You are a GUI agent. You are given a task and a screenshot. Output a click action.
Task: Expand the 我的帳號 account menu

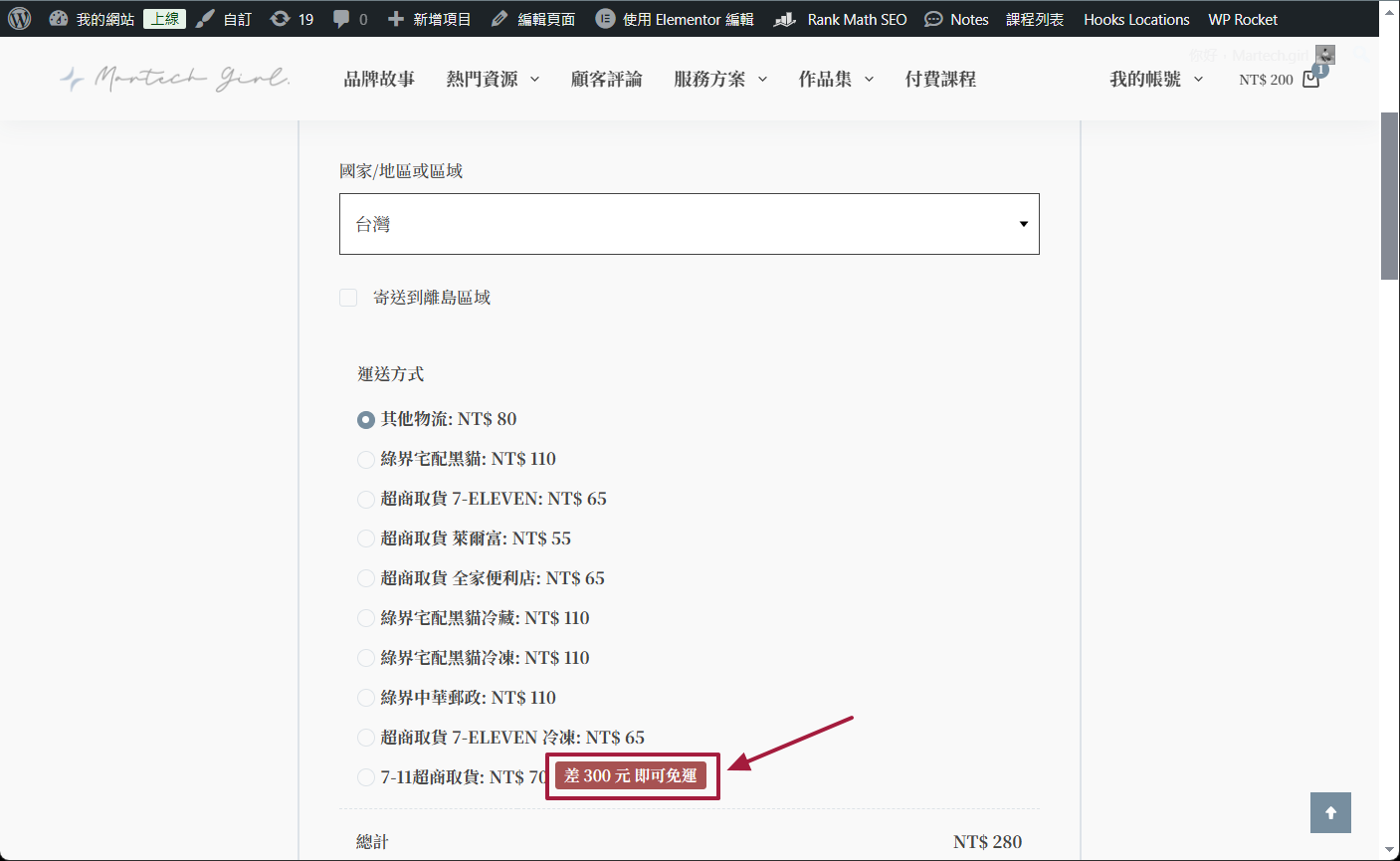pos(1155,80)
